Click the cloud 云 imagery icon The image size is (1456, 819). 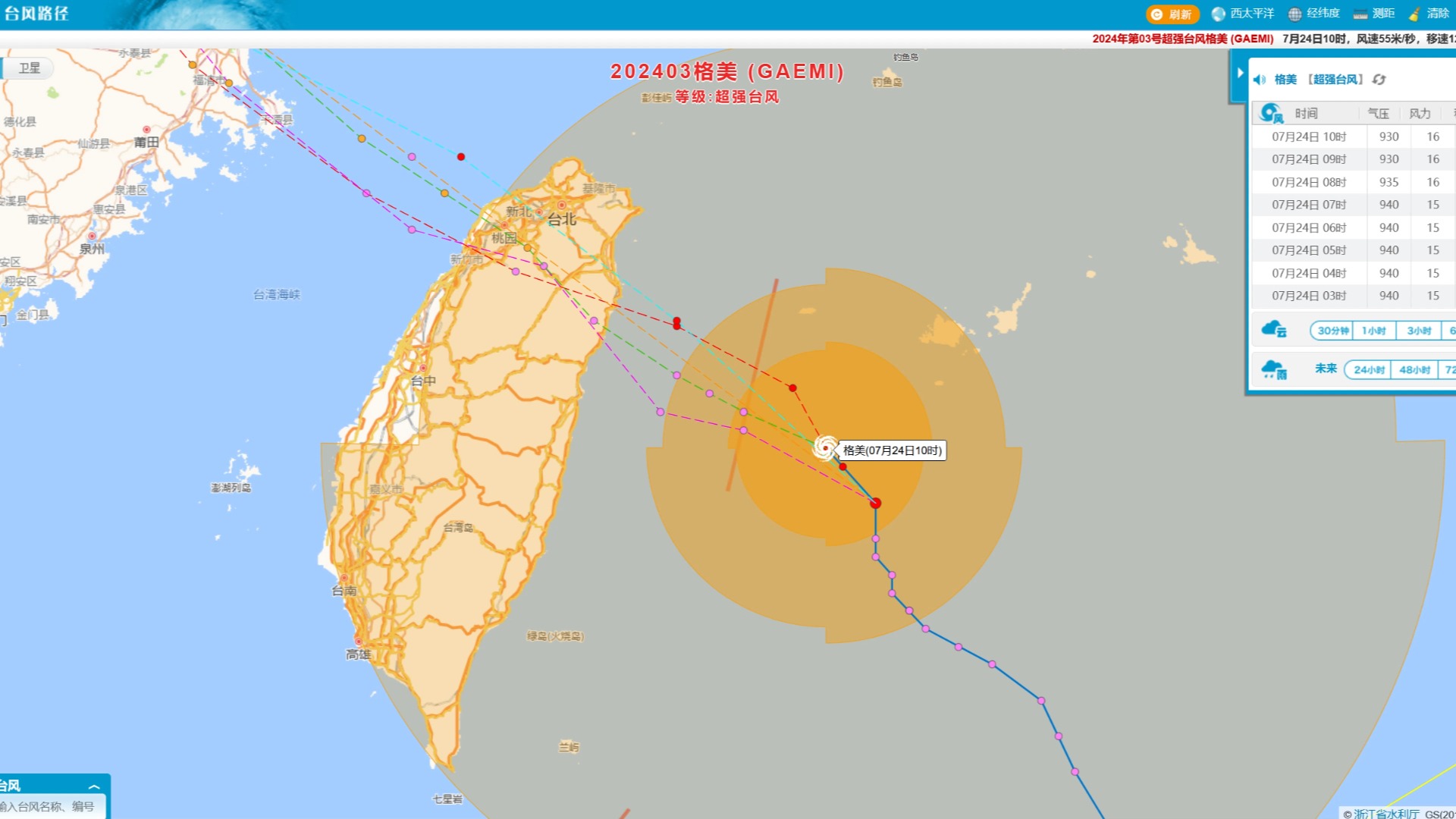tap(1274, 329)
